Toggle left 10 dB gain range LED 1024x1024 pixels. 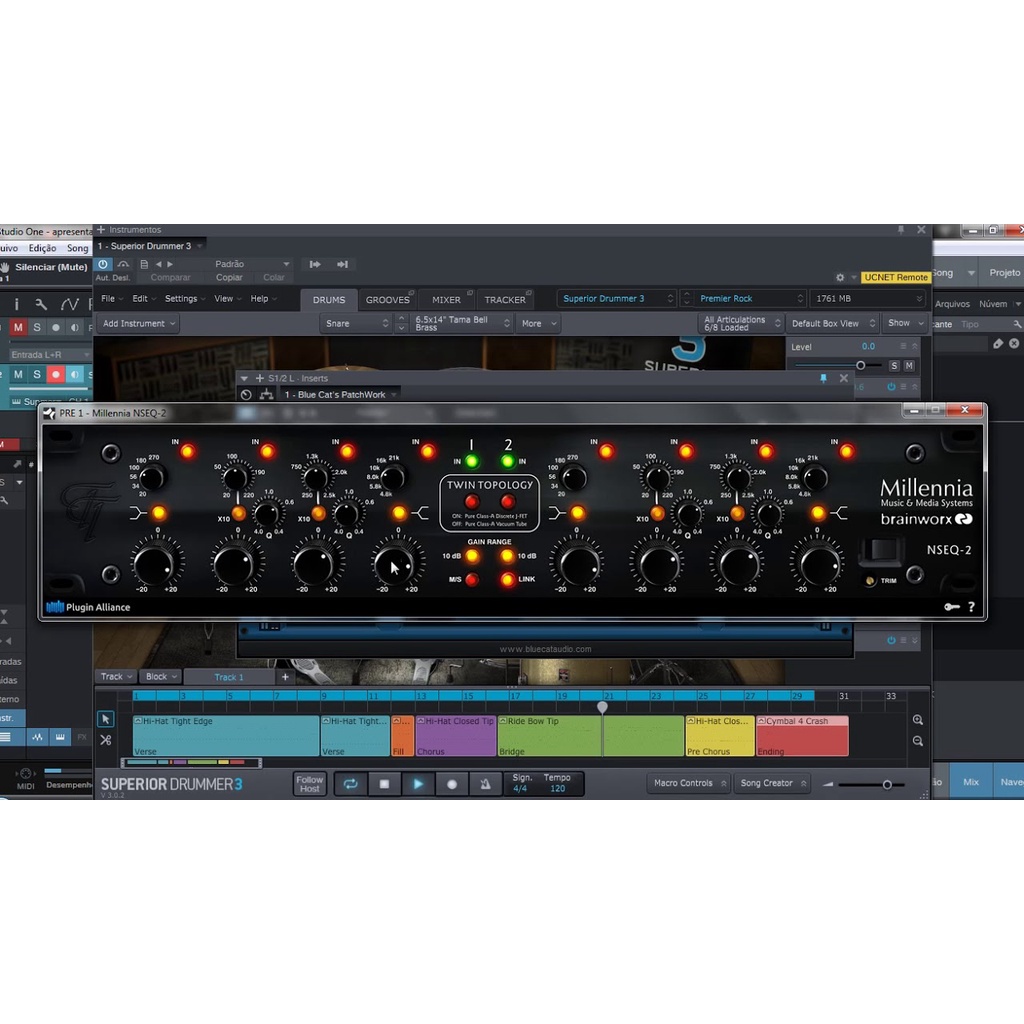click(x=472, y=556)
